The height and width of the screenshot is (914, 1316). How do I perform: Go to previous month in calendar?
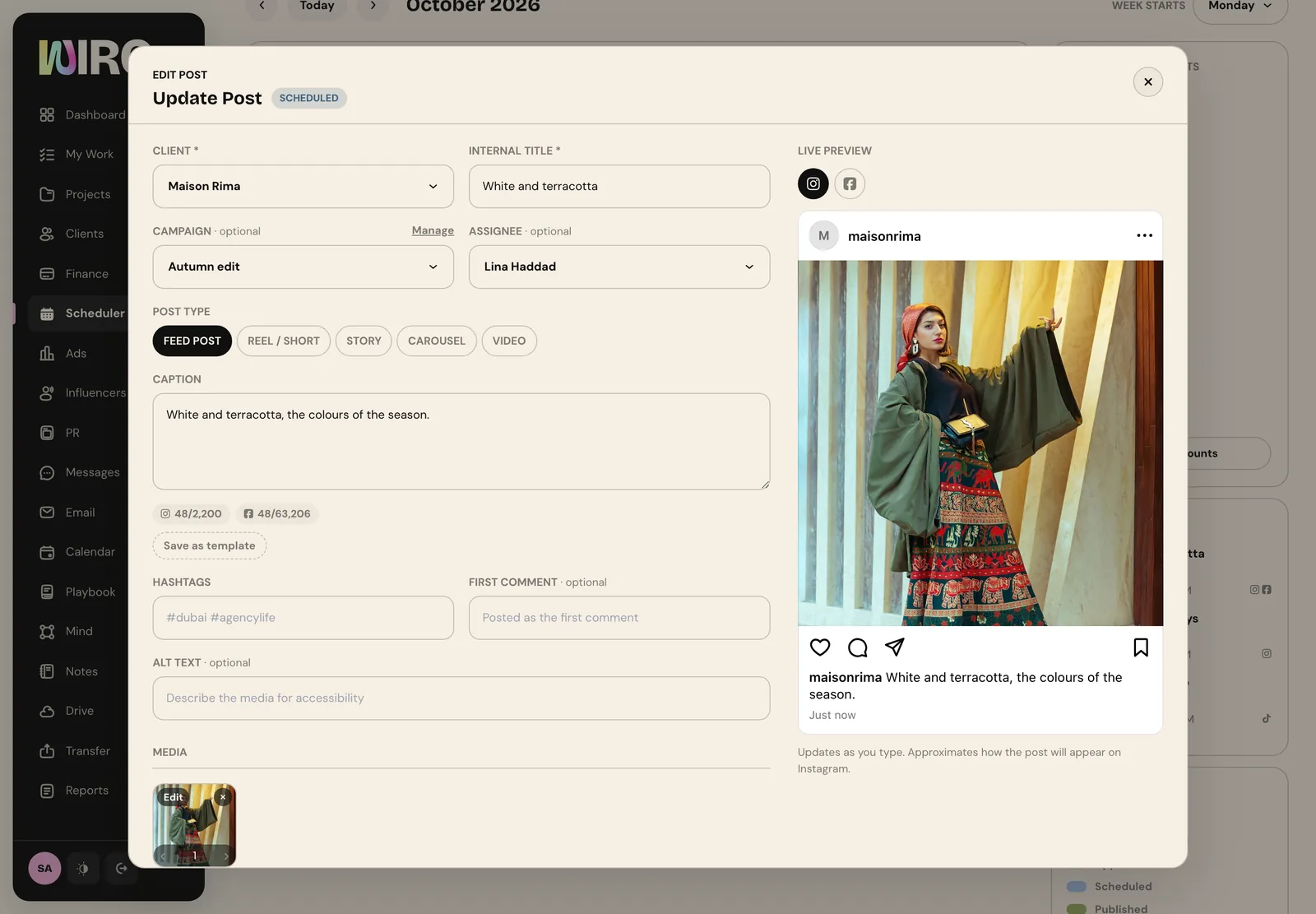tap(262, 7)
